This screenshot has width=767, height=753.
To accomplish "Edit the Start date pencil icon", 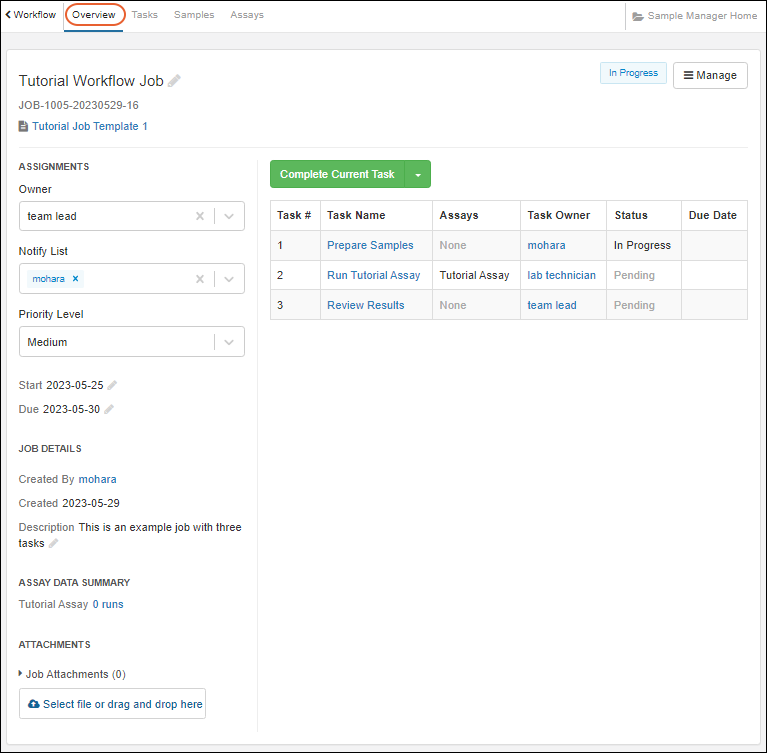I will coord(112,386).
